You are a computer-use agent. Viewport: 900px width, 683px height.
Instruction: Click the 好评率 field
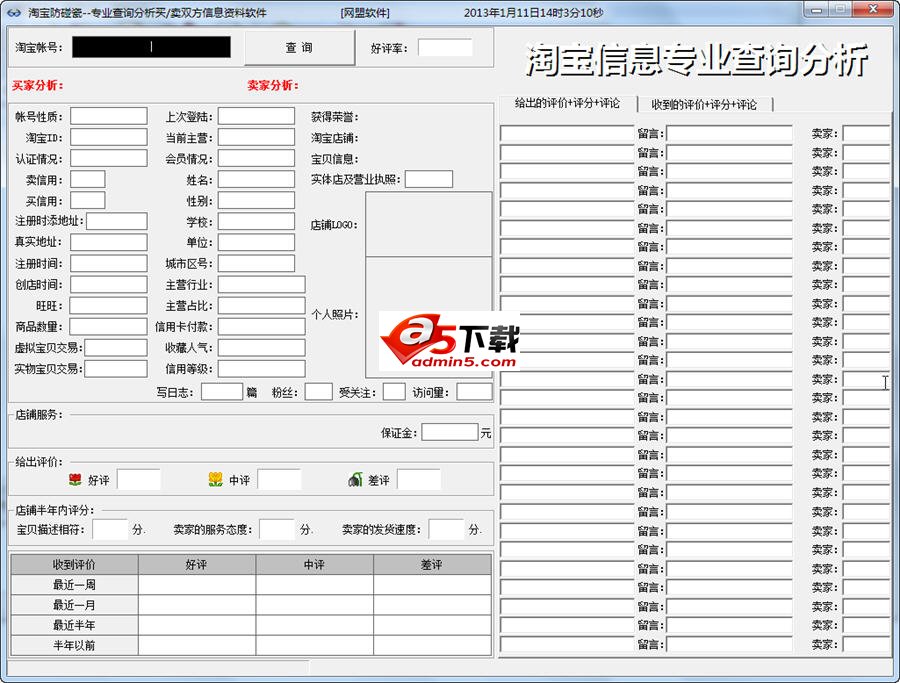(445, 48)
